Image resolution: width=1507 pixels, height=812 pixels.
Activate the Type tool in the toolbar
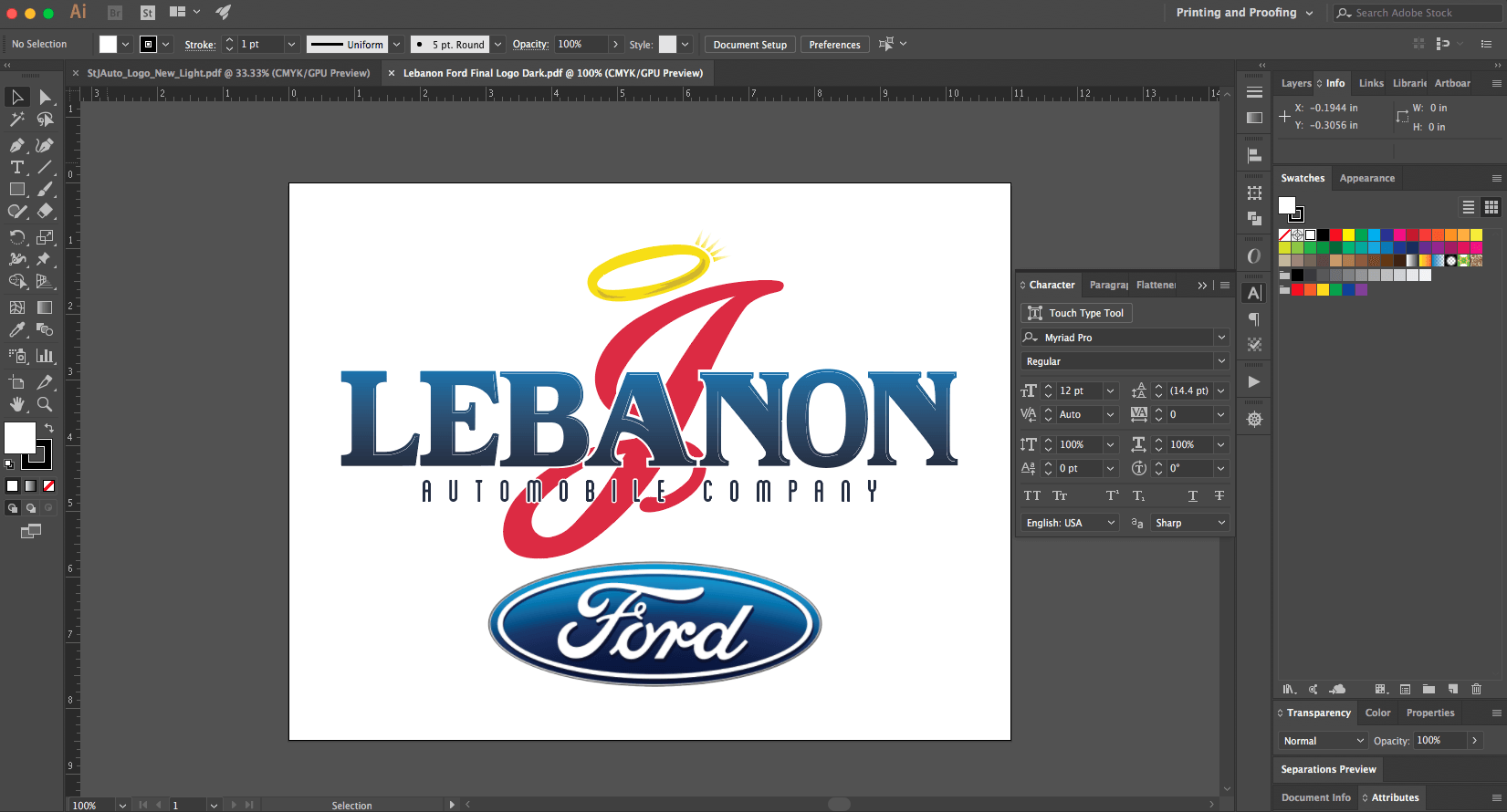pos(16,167)
